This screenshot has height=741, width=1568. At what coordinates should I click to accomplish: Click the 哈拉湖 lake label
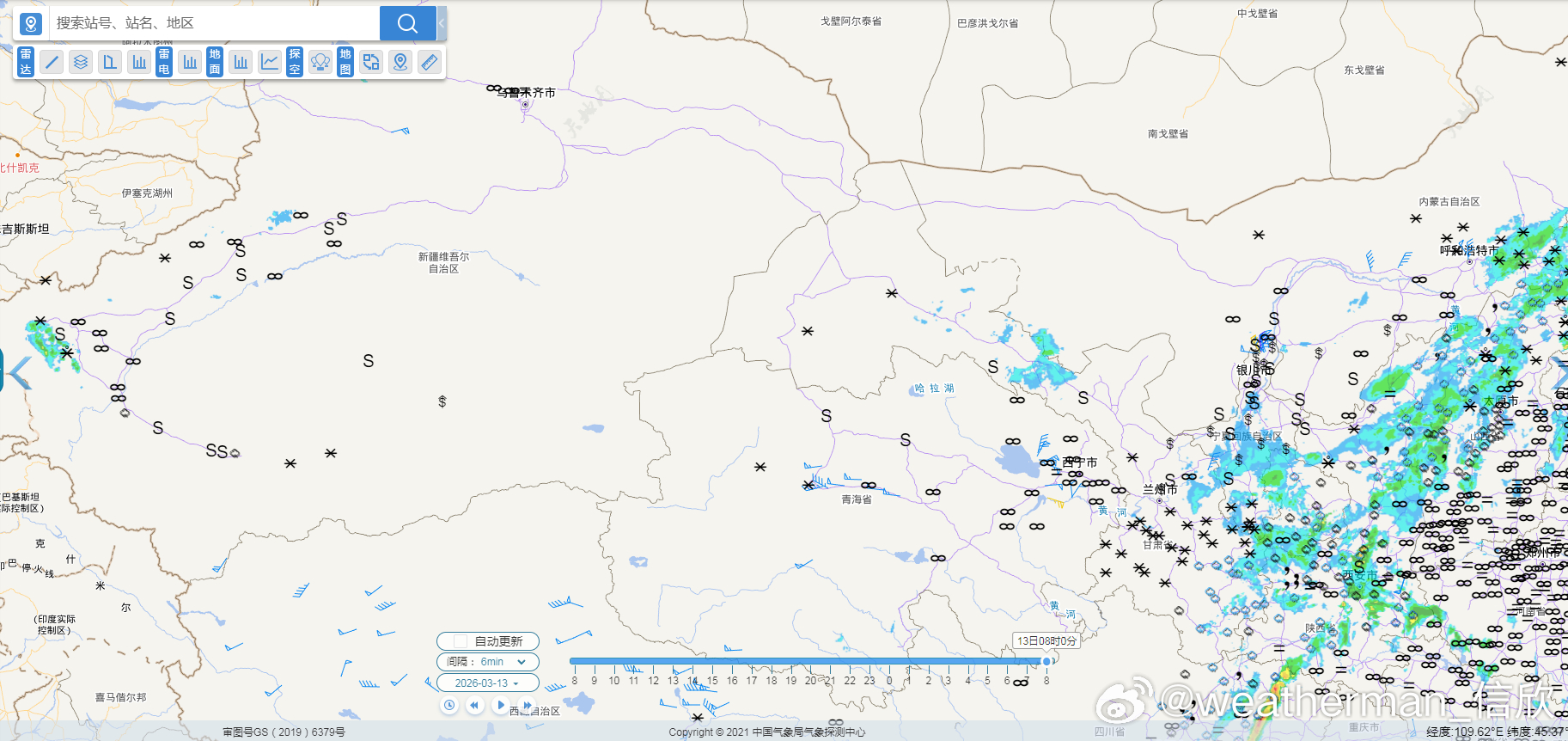click(934, 389)
